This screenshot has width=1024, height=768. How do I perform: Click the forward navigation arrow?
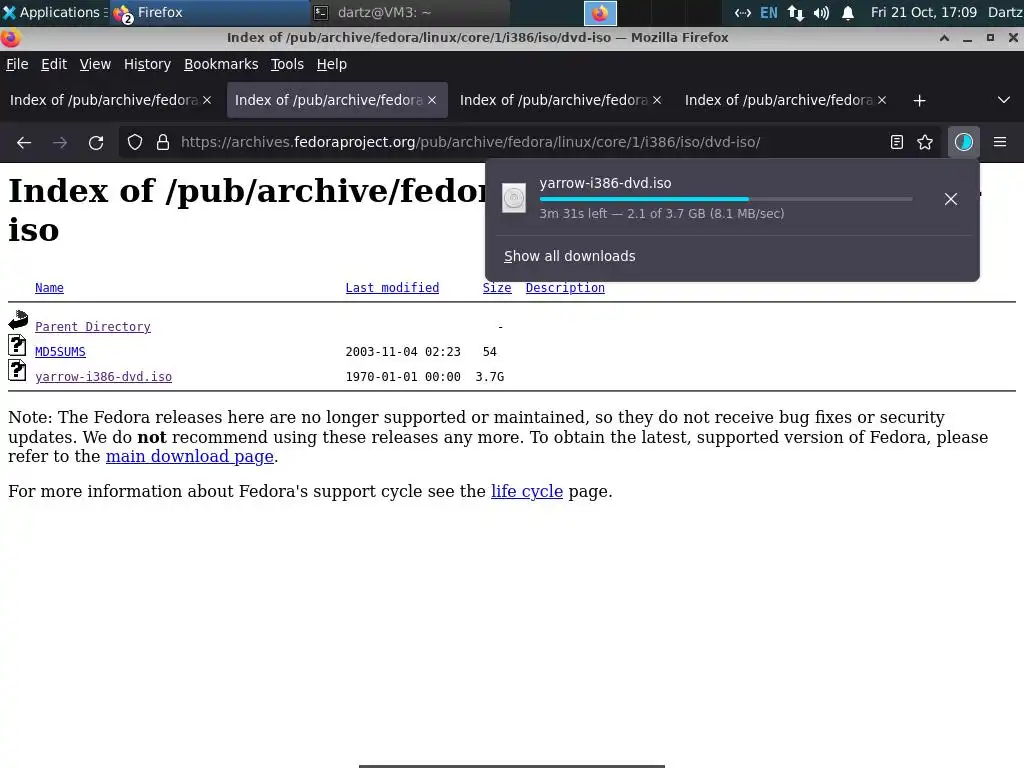(x=60, y=142)
